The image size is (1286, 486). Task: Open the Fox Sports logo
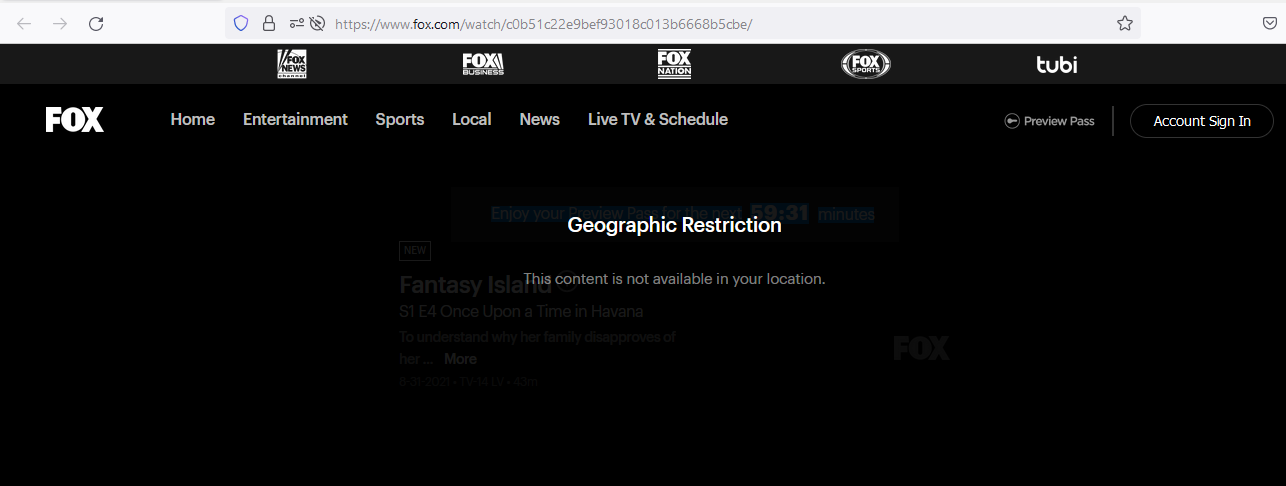(866, 64)
